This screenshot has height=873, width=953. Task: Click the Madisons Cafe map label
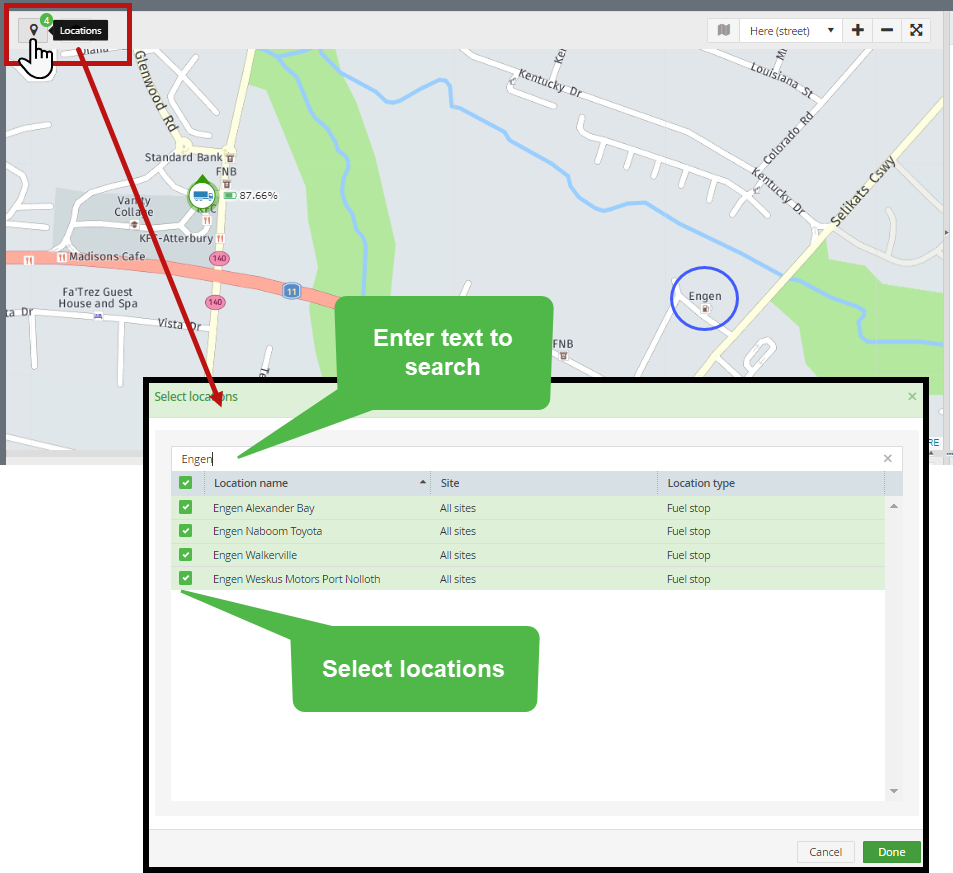coord(107,257)
